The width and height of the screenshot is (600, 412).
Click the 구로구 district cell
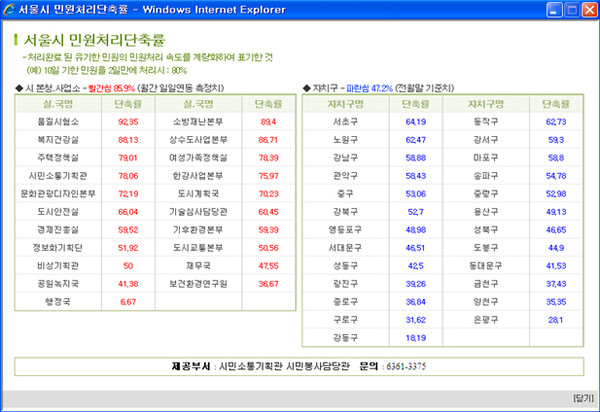coord(346,319)
